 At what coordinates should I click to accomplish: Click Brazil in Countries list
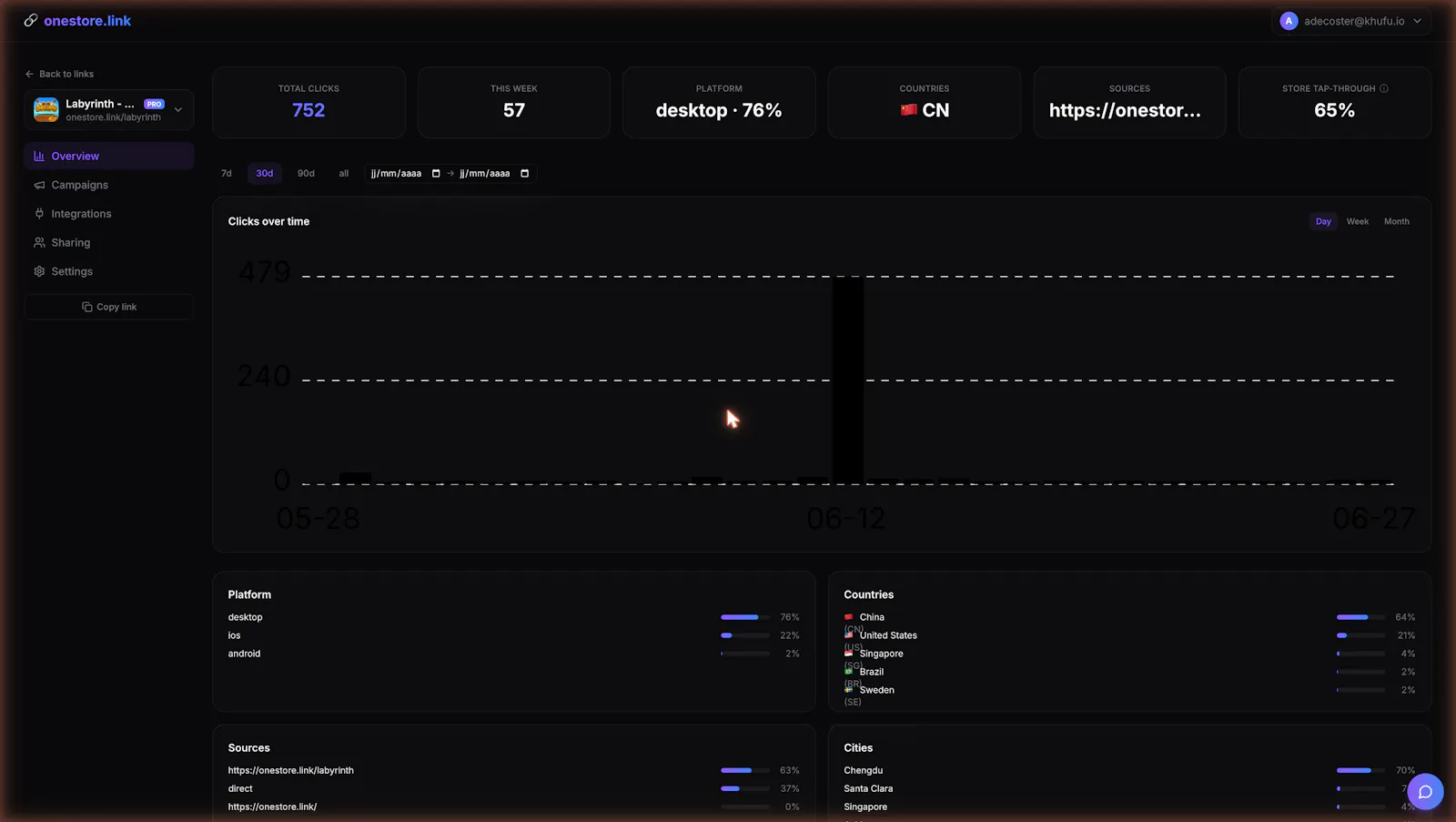coord(872,672)
